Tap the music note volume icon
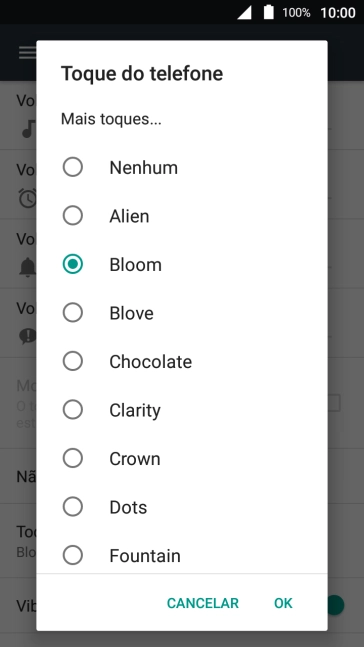 (28, 131)
